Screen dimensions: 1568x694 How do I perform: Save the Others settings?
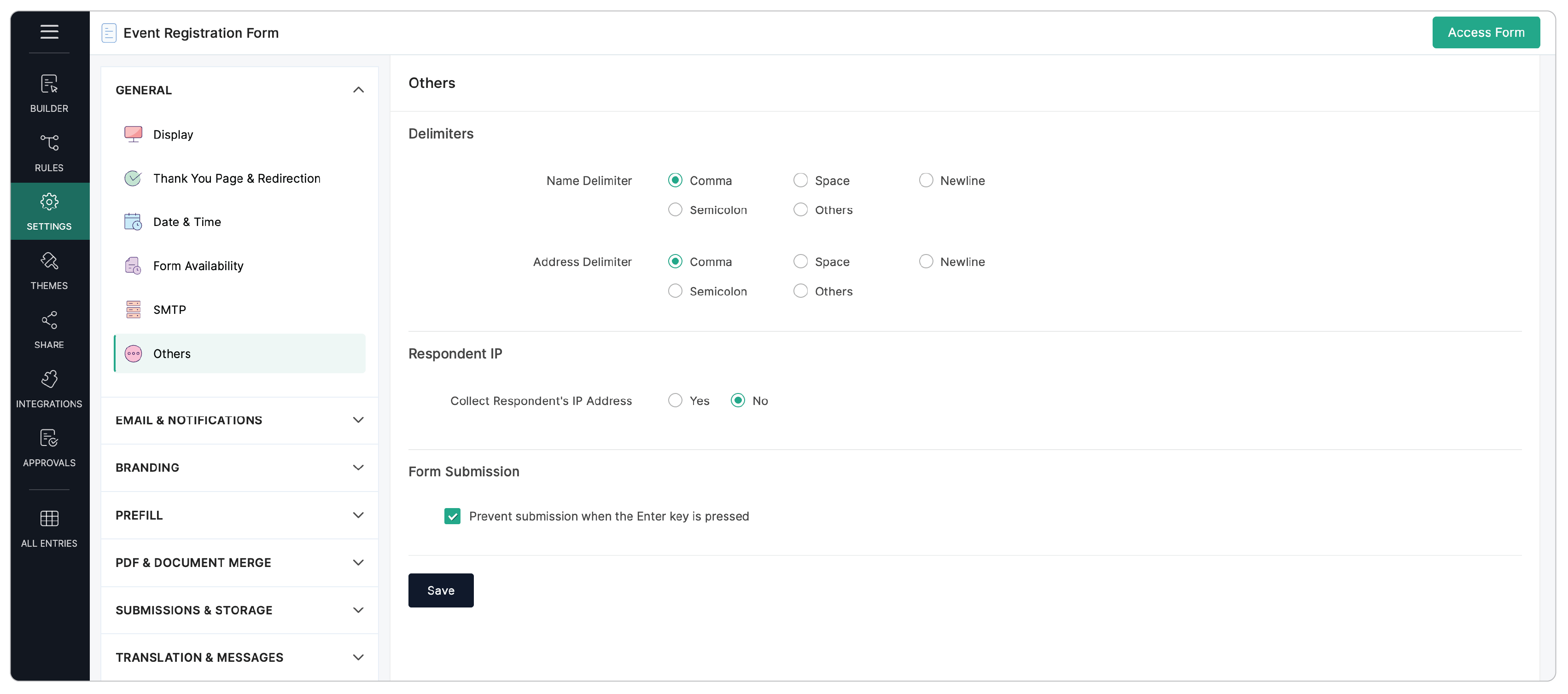[440, 590]
